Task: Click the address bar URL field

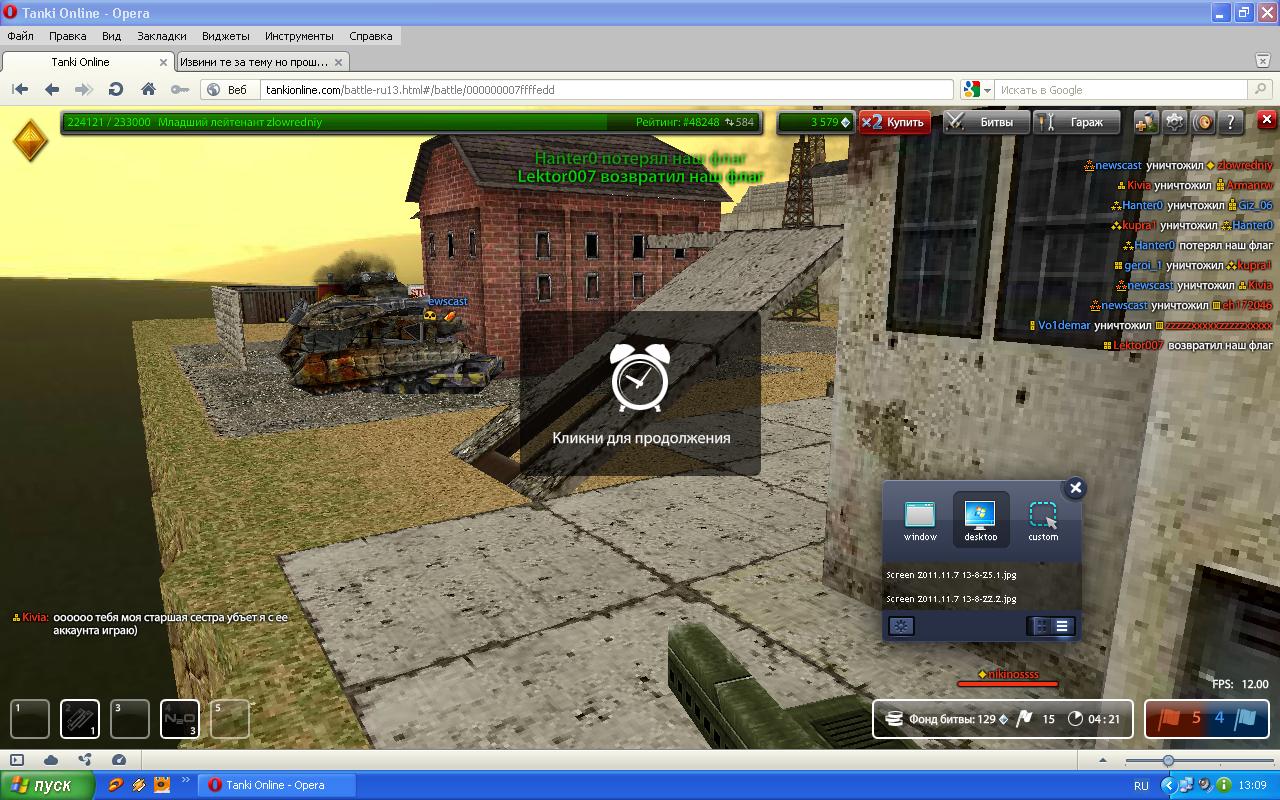Action: [x=605, y=89]
